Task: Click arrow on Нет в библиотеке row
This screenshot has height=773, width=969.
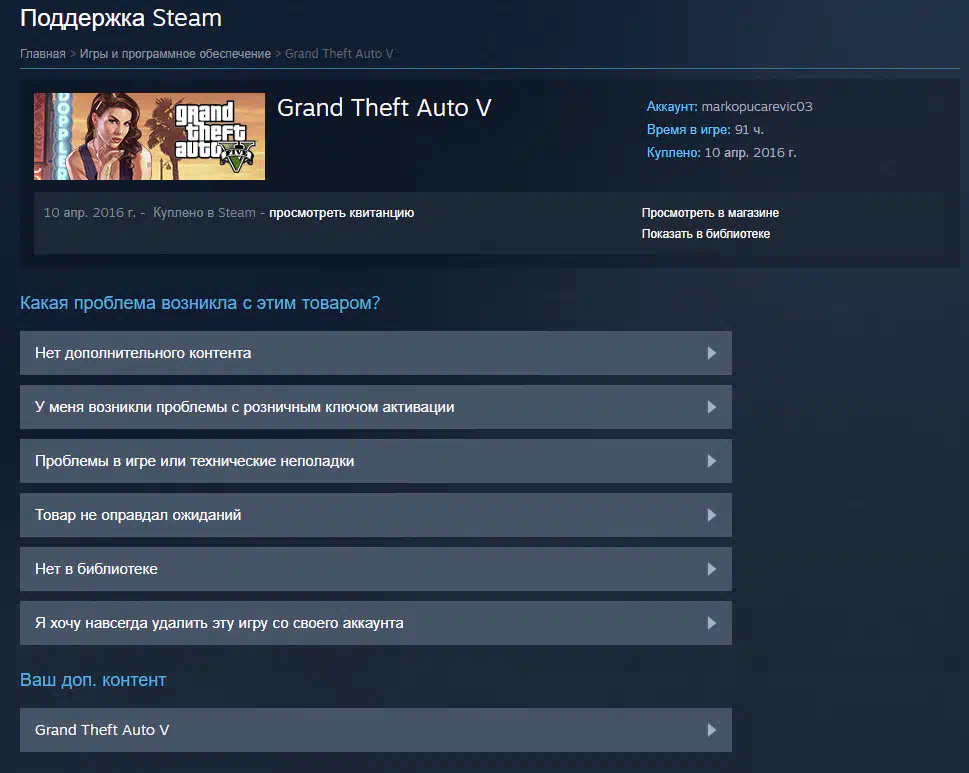Action: tap(711, 569)
